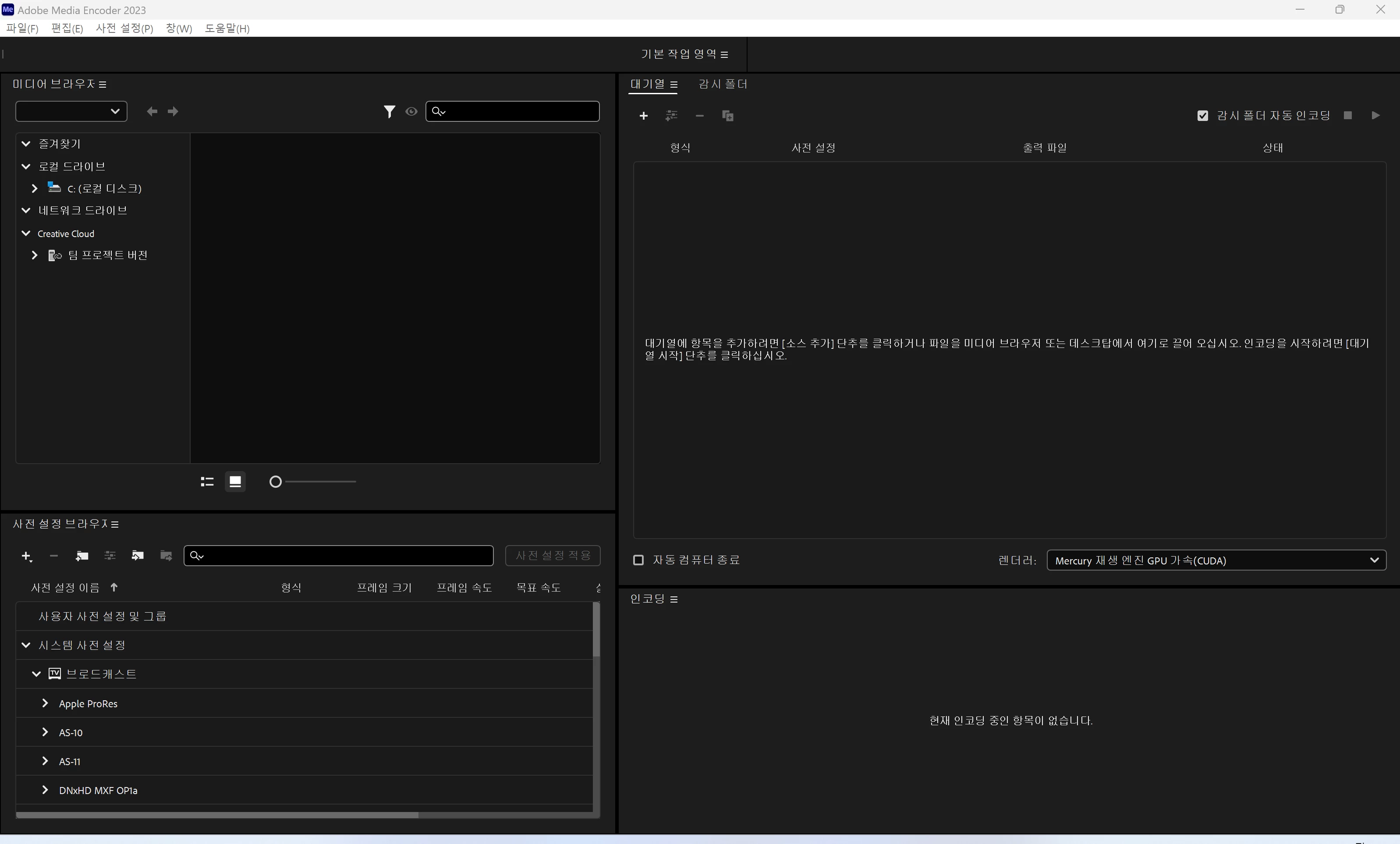The height and width of the screenshot is (844, 1400).
Task: Click the filter funnel icon in Media Browser
Action: tap(389, 111)
